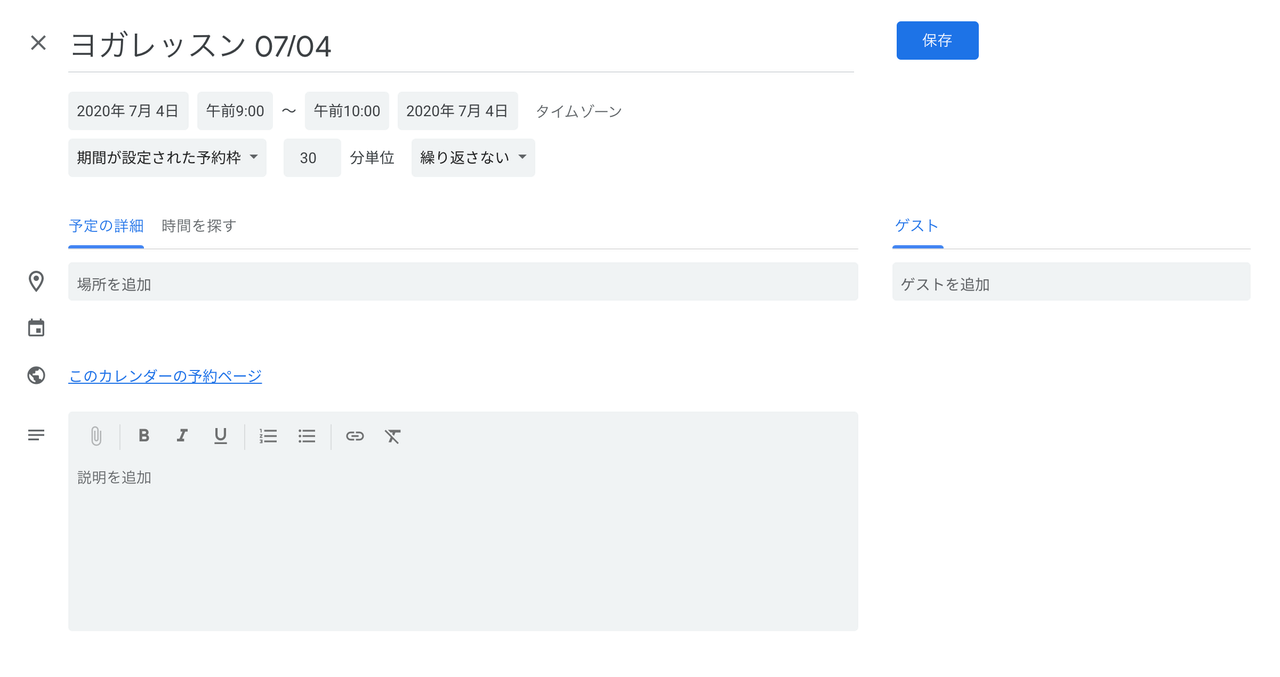This screenshot has width=1280, height=677.
Task: Click the slot duration field showing 30
Action: pyautogui.click(x=312, y=158)
